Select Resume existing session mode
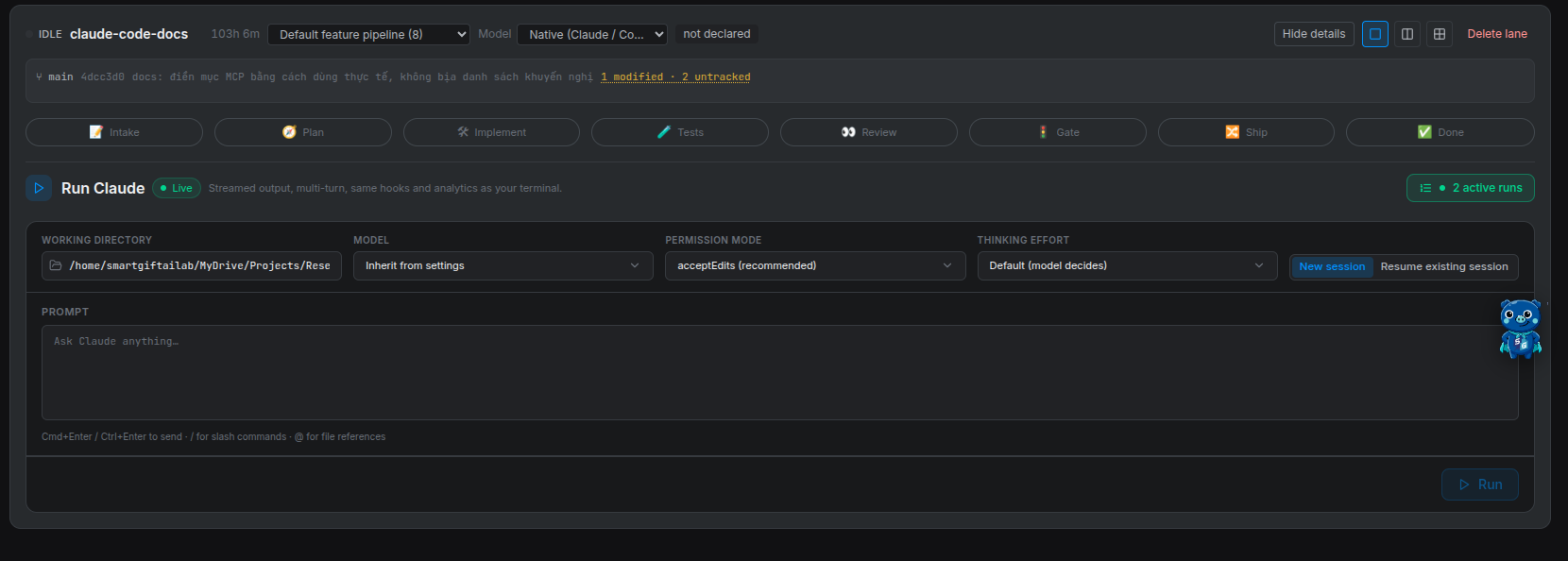1568x561 pixels. coord(1444,266)
